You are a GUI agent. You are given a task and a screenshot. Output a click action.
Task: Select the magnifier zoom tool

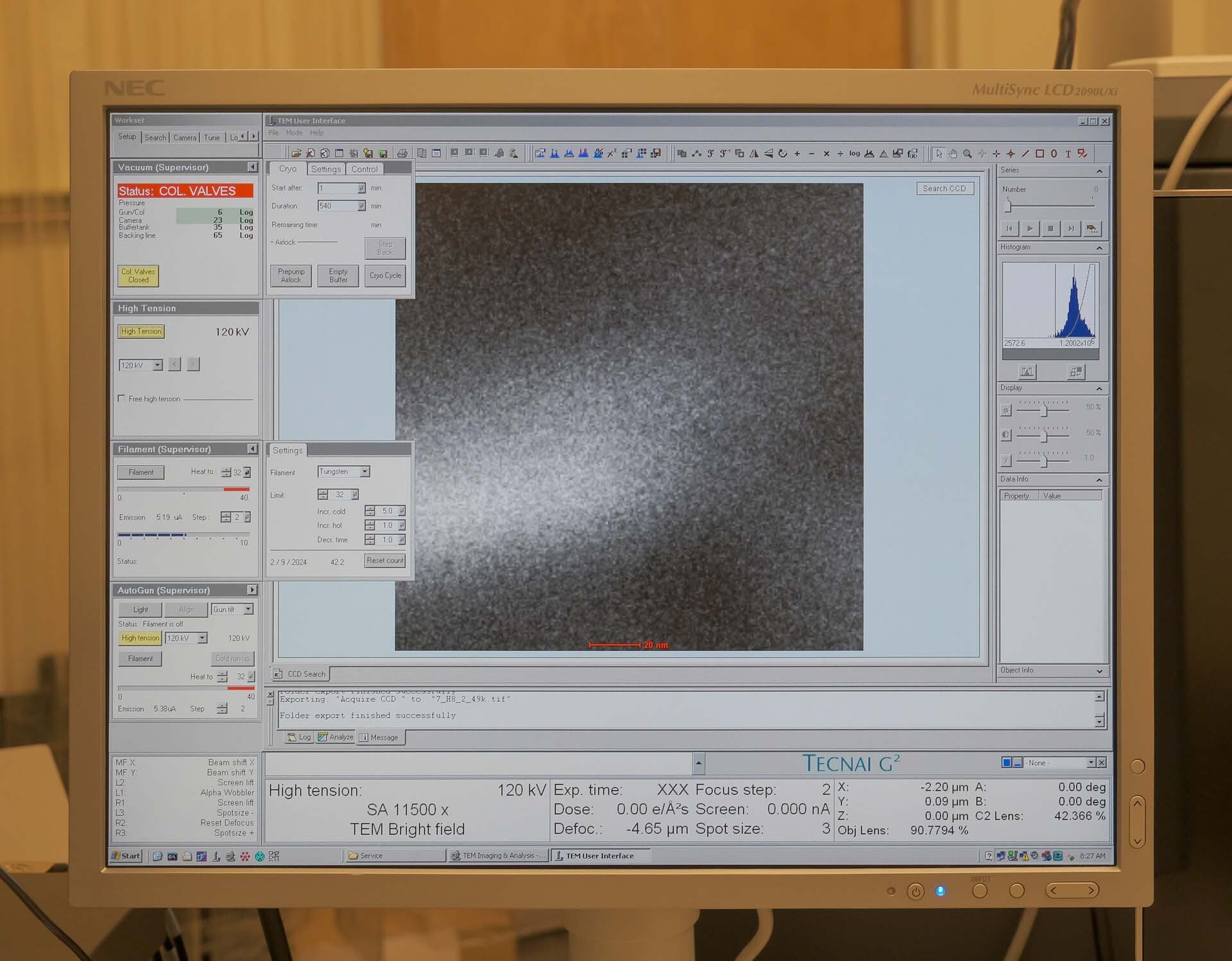[x=968, y=154]
